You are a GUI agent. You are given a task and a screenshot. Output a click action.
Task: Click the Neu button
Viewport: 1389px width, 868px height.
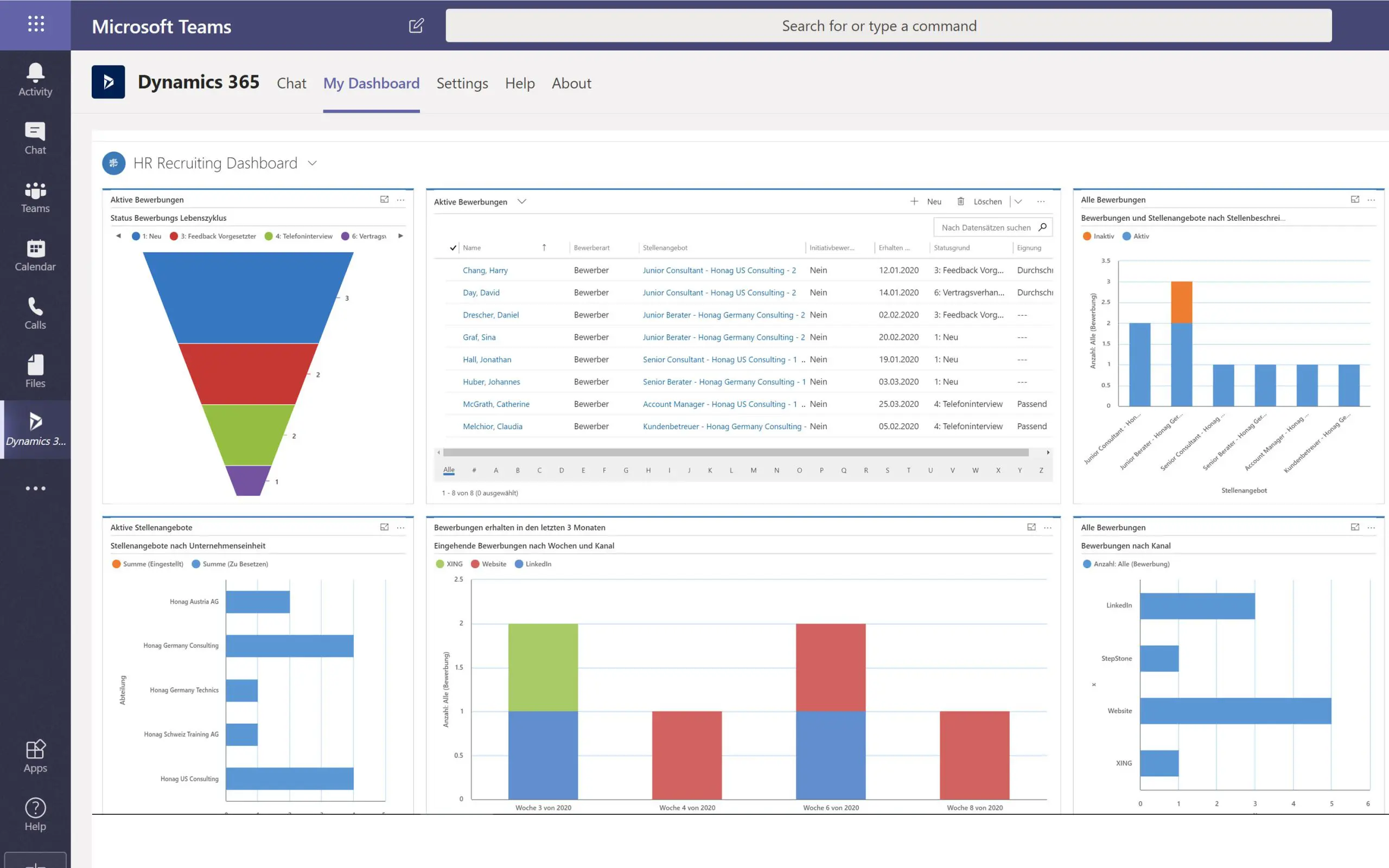click(926, 201)
